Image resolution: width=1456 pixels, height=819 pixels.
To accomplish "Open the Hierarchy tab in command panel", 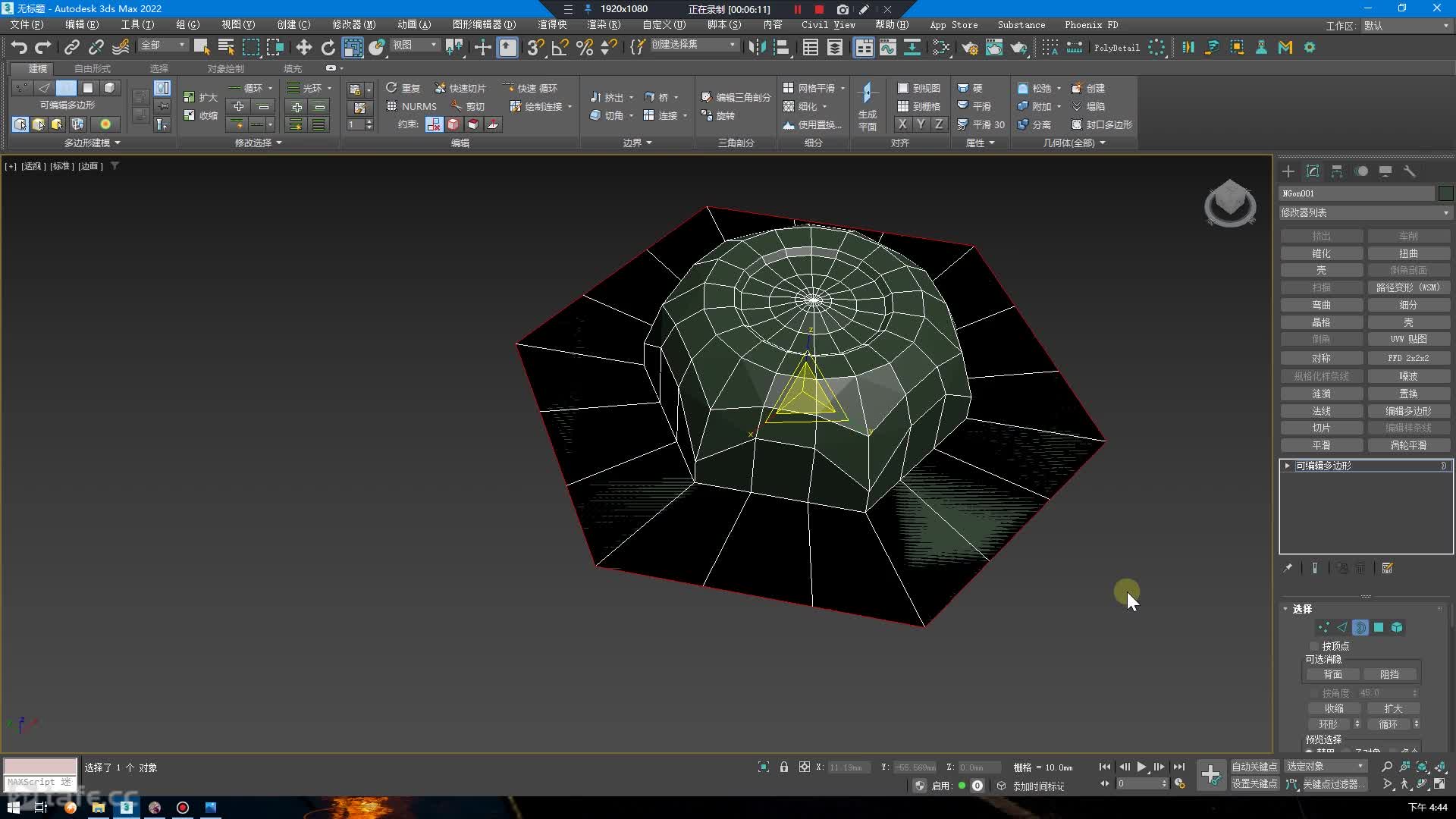I will point(1337,171).
